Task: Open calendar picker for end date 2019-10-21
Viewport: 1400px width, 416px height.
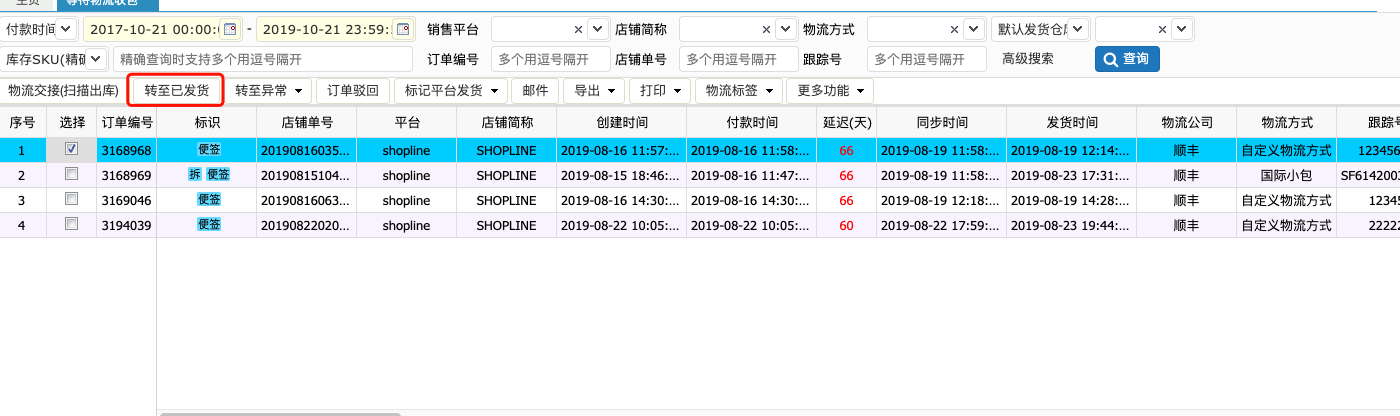Action: tap(403, 29)
